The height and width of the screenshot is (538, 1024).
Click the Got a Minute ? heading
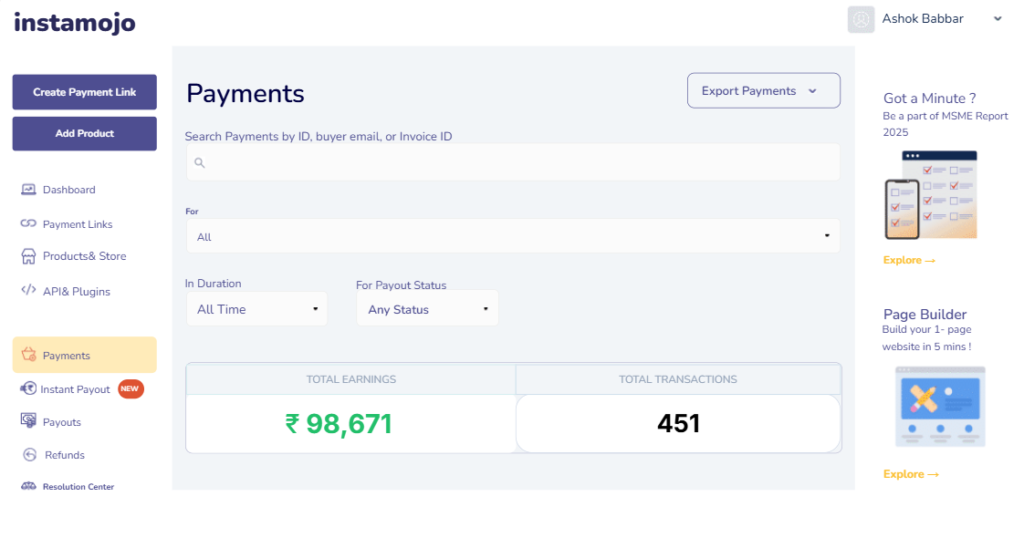(929, 98)
